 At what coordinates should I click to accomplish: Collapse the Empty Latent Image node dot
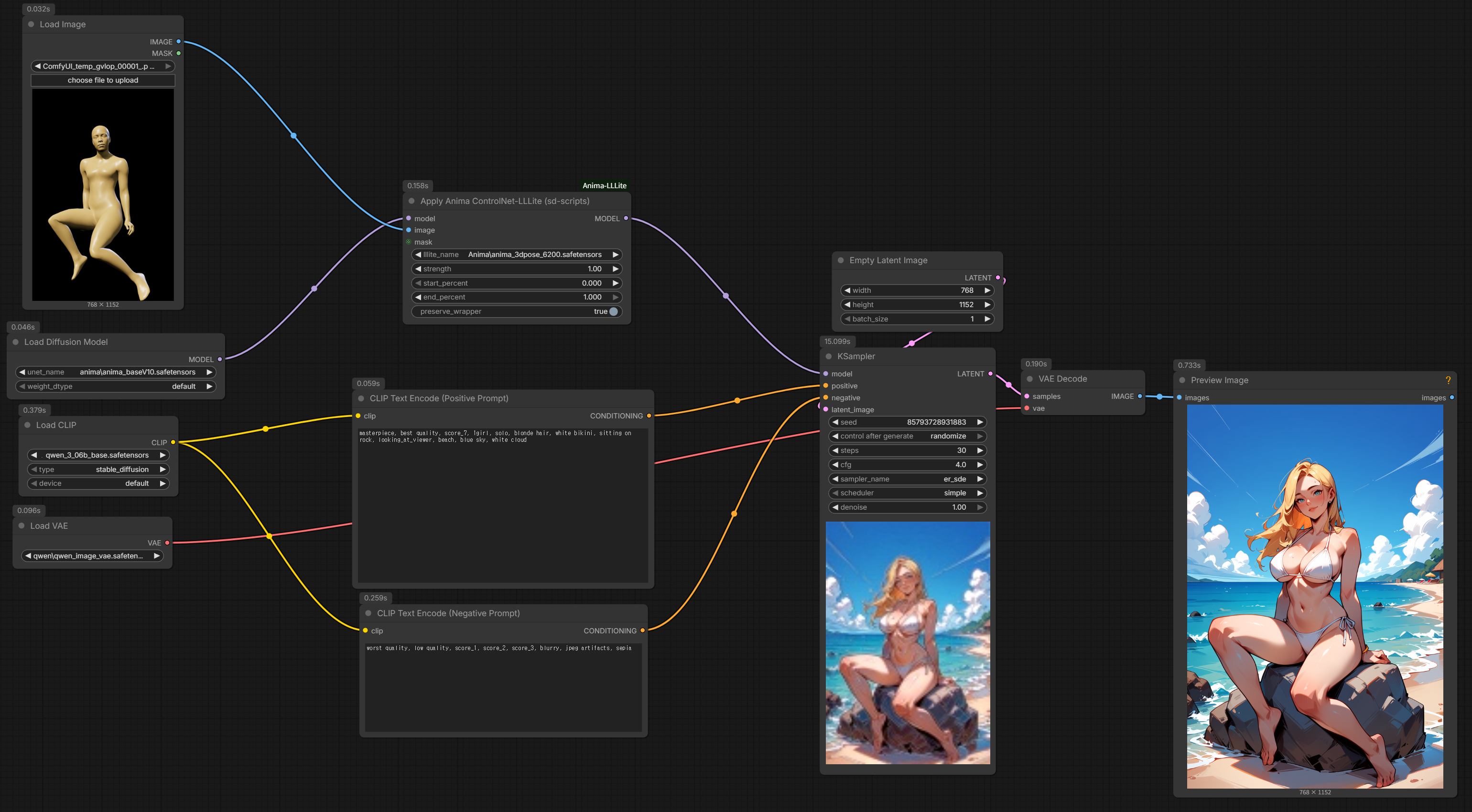[x=841, y=260]
